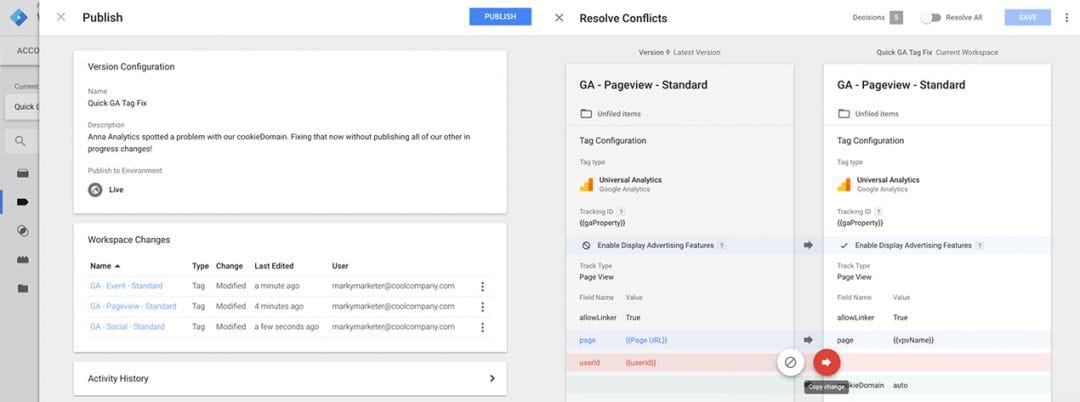
Task: Click {{userId}} value in Latest Version
Action: pos(641,363)
